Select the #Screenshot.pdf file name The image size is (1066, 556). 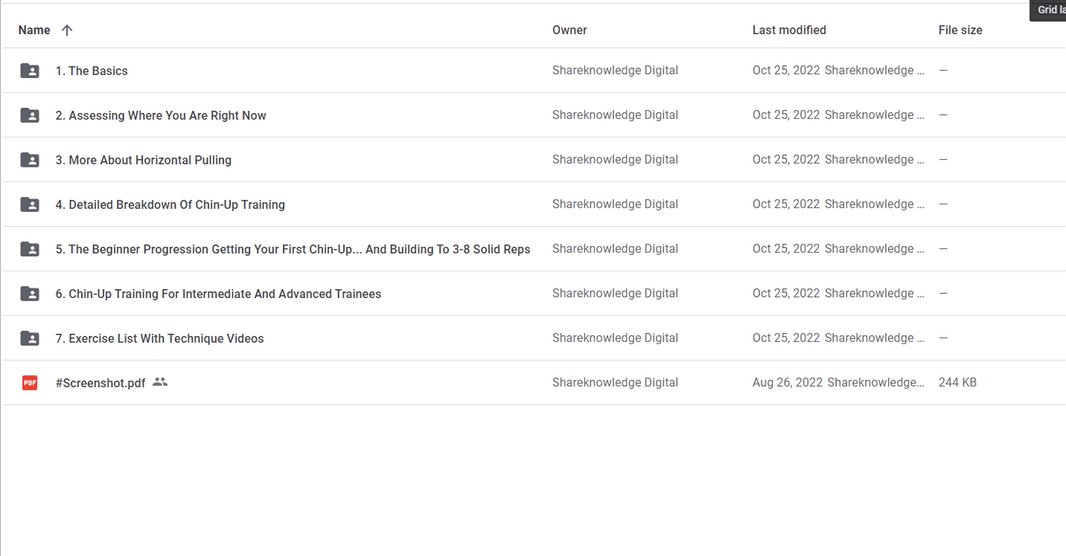100,383
